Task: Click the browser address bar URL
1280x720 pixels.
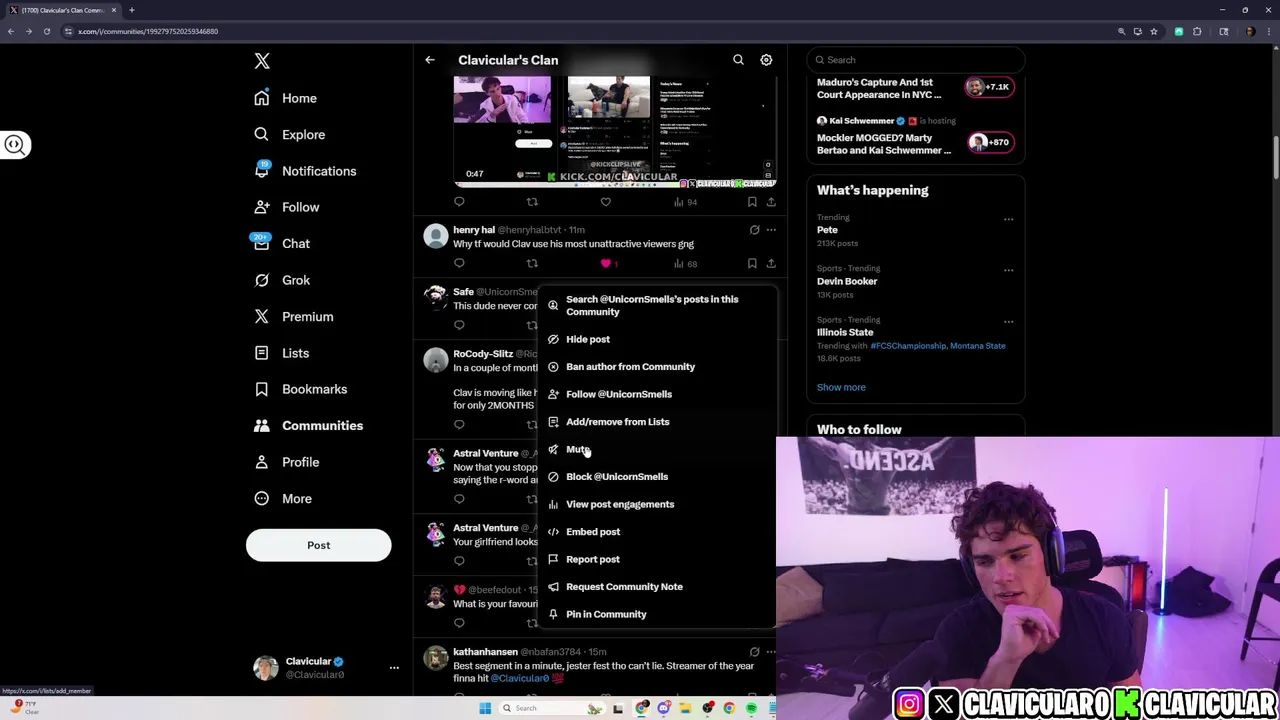Action: point(148,31)
